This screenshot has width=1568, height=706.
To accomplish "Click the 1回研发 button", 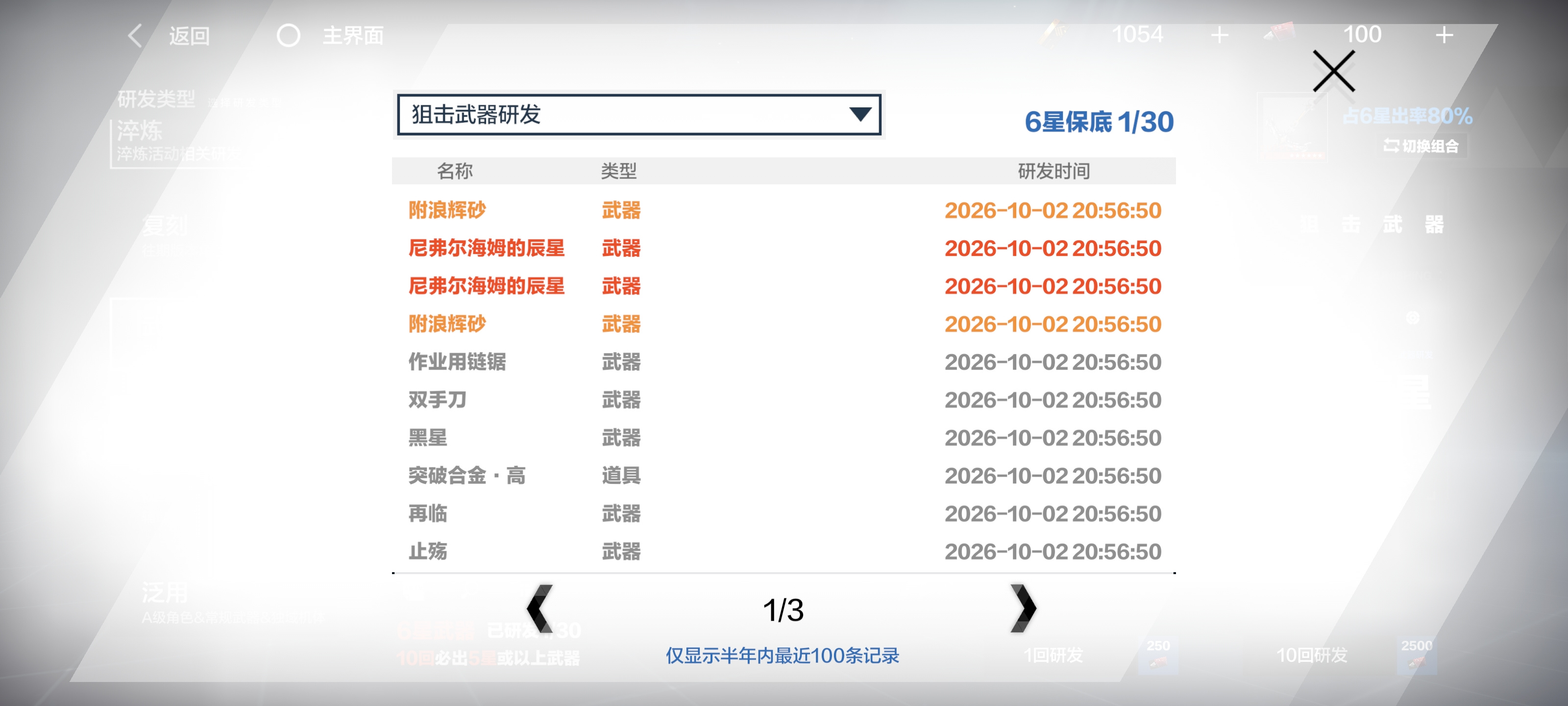I will (x=1053, y=655).
